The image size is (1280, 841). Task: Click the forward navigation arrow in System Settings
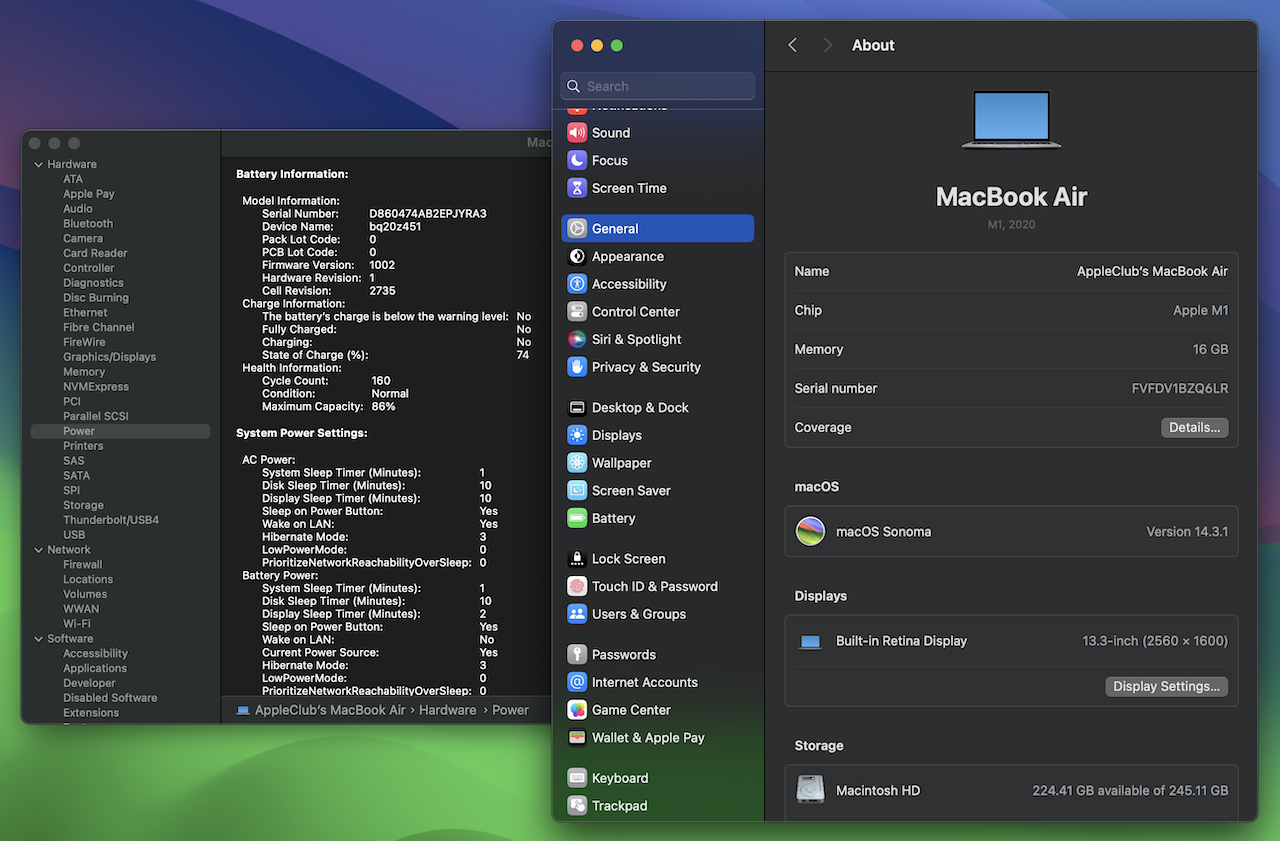pos(827,45)
